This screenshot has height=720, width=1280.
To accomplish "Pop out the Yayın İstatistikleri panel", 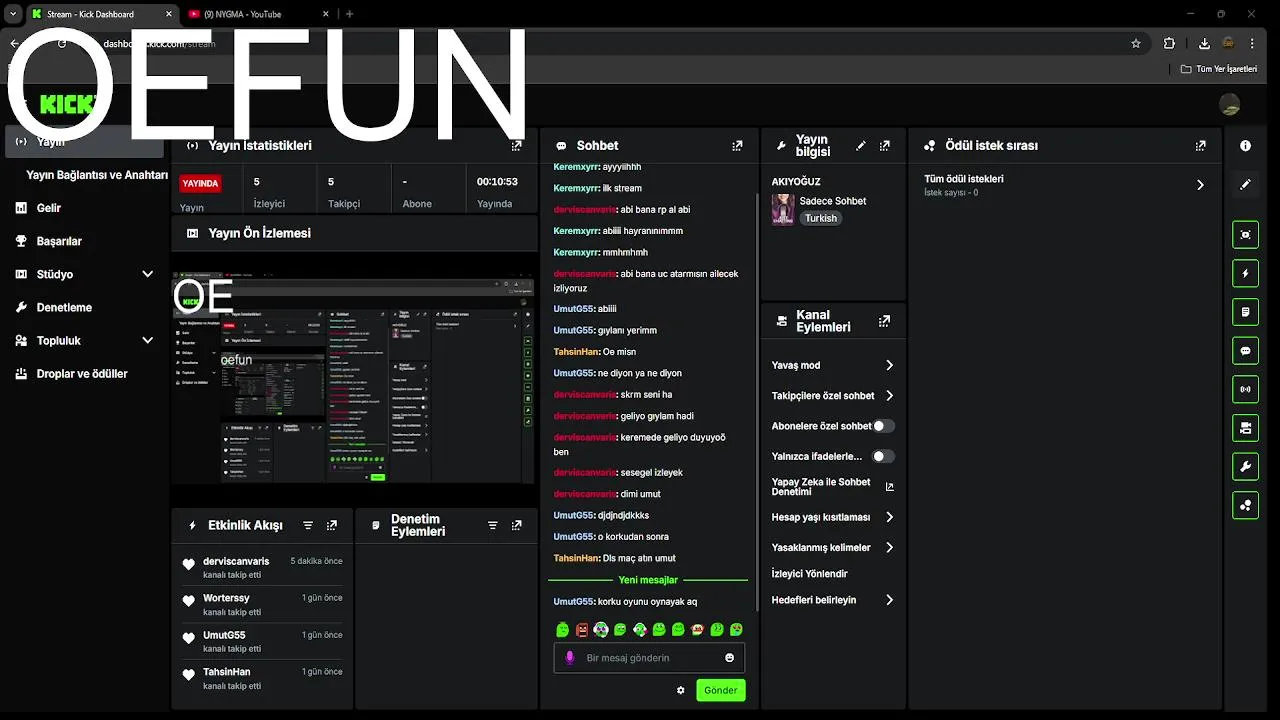I will (x=516, y=146).
